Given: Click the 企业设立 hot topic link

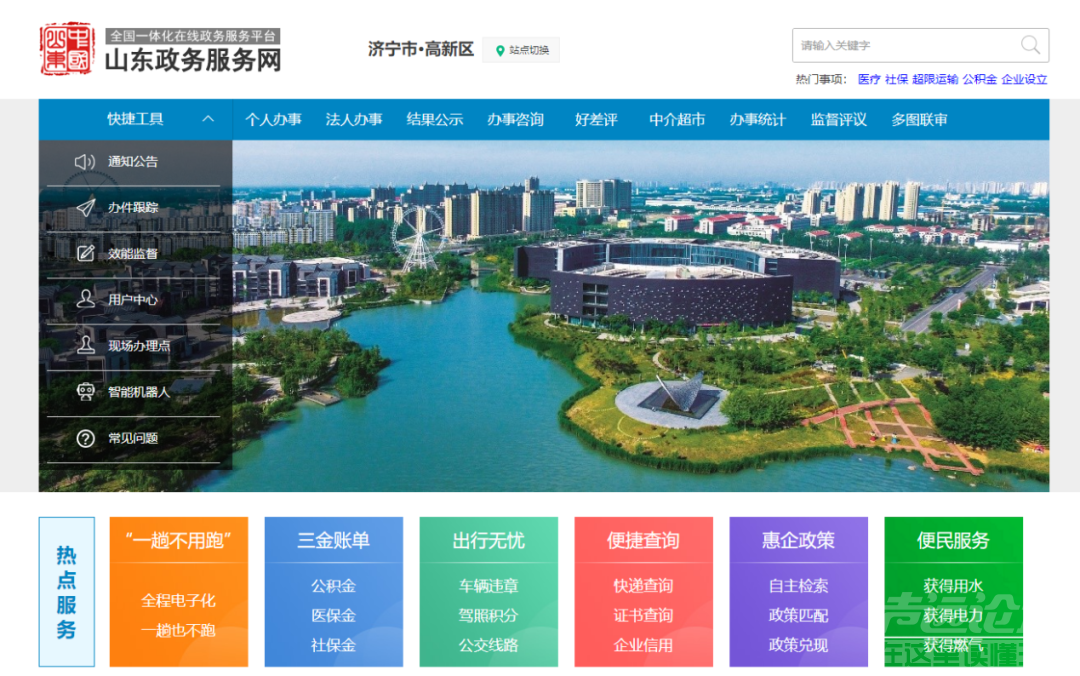Looking at the screenshot, I should (x=1024, y=79).
